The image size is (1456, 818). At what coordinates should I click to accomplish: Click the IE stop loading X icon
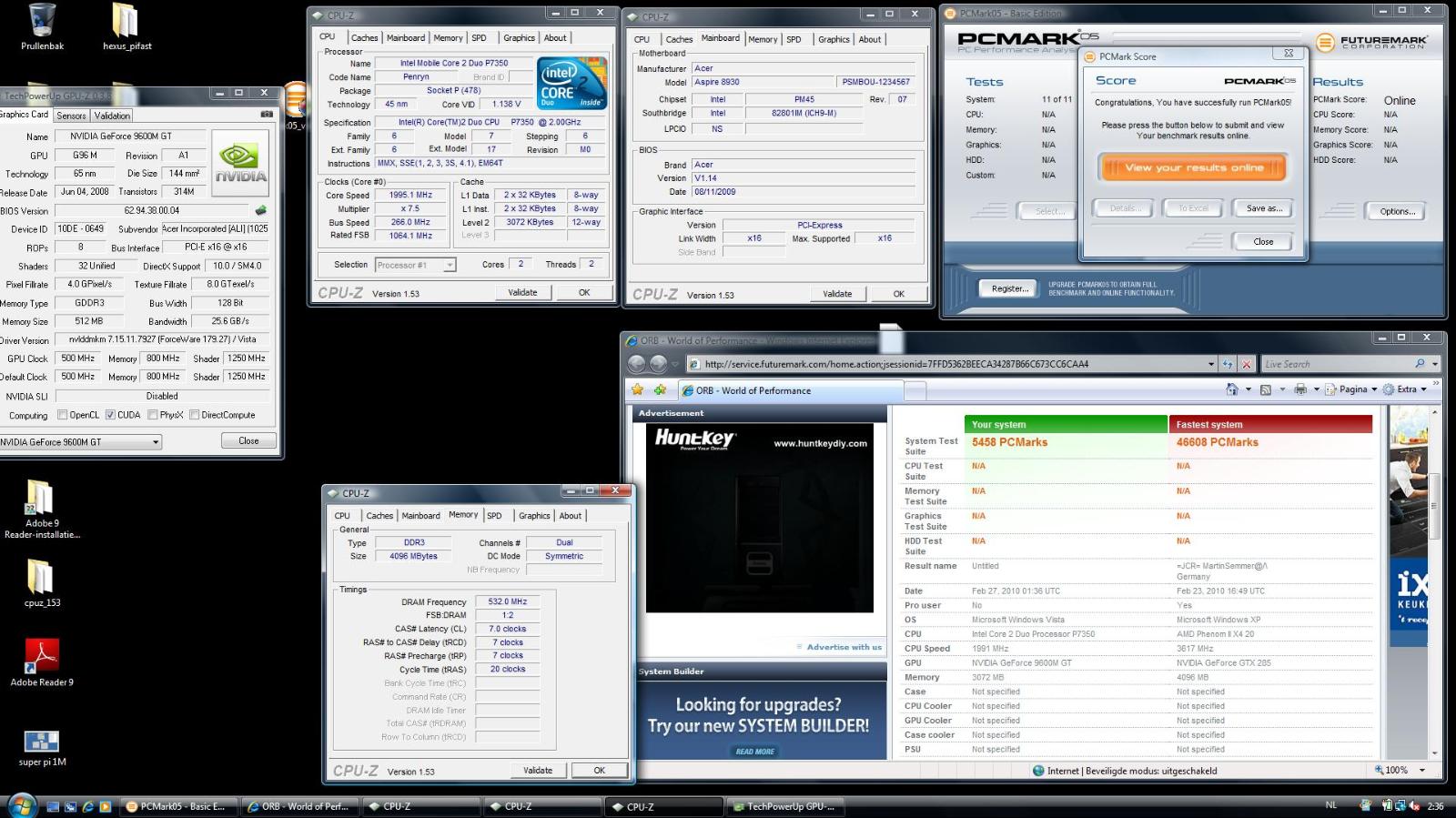point(1247,364)
